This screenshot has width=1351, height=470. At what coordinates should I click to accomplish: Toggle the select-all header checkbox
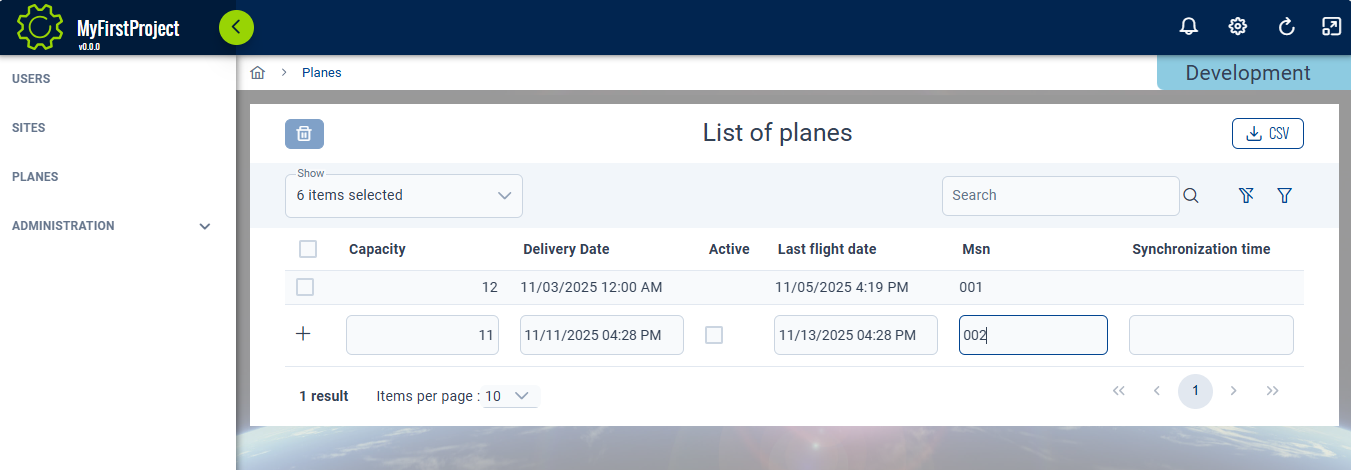[x=308, y=249]
